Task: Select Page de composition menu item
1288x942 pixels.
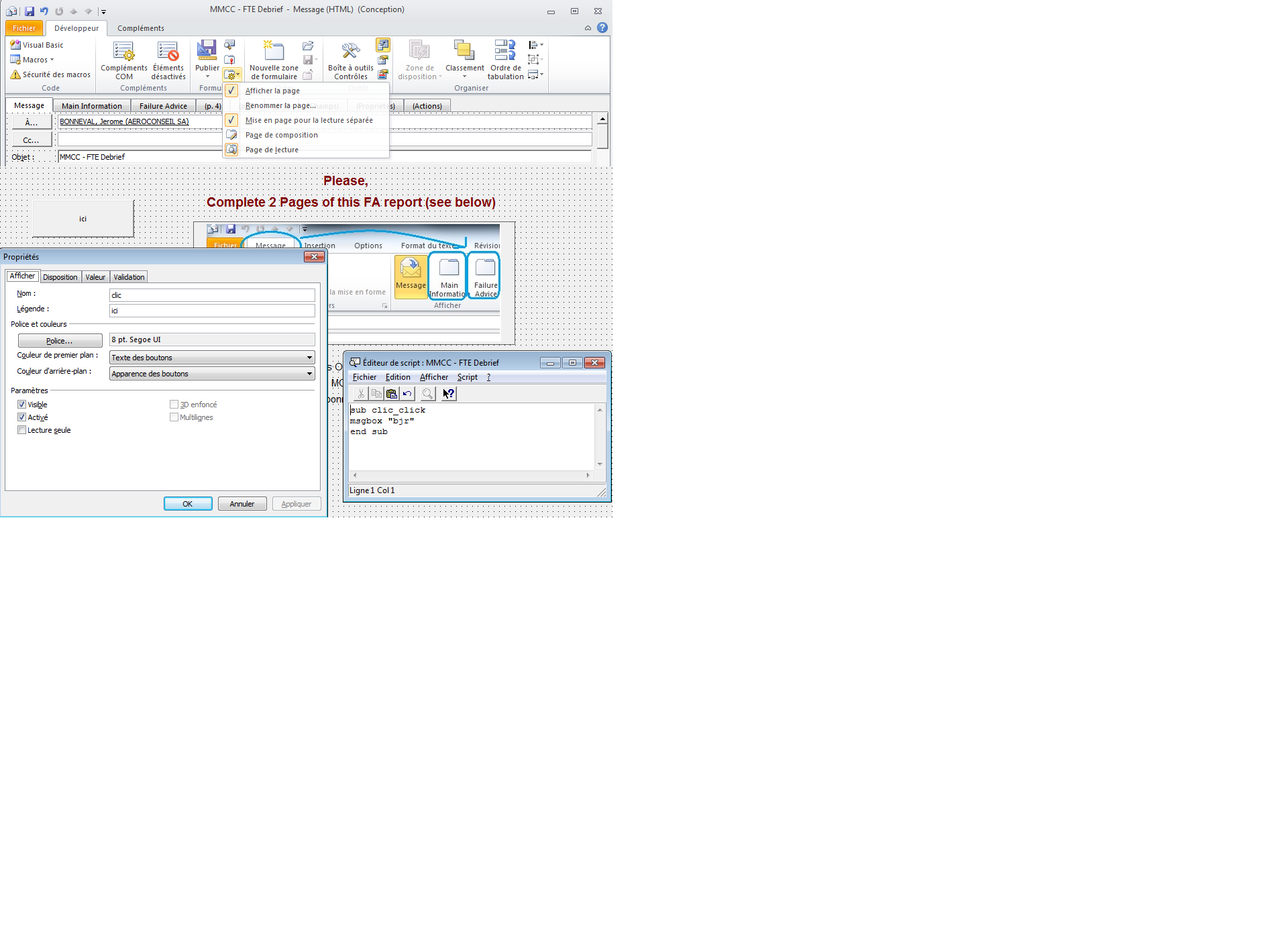Action: click(x=281, y=134)
